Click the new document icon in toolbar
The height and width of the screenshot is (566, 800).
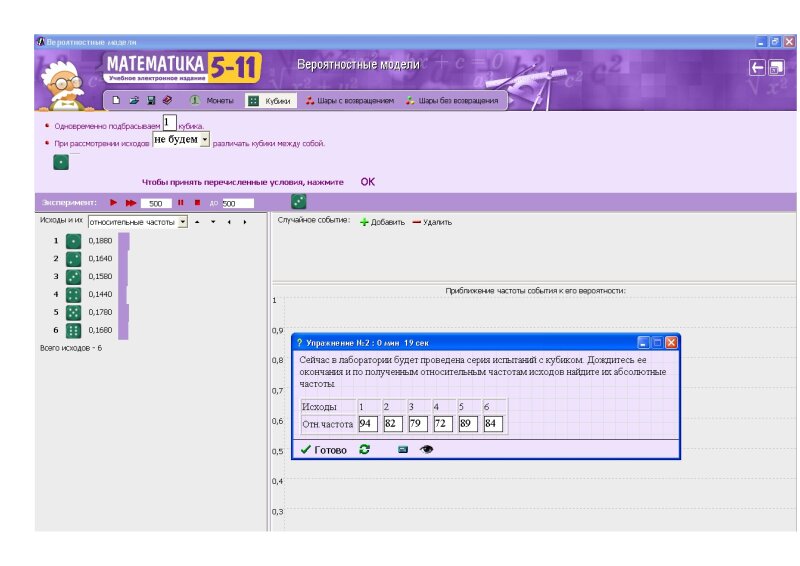(x=116, y=100)
